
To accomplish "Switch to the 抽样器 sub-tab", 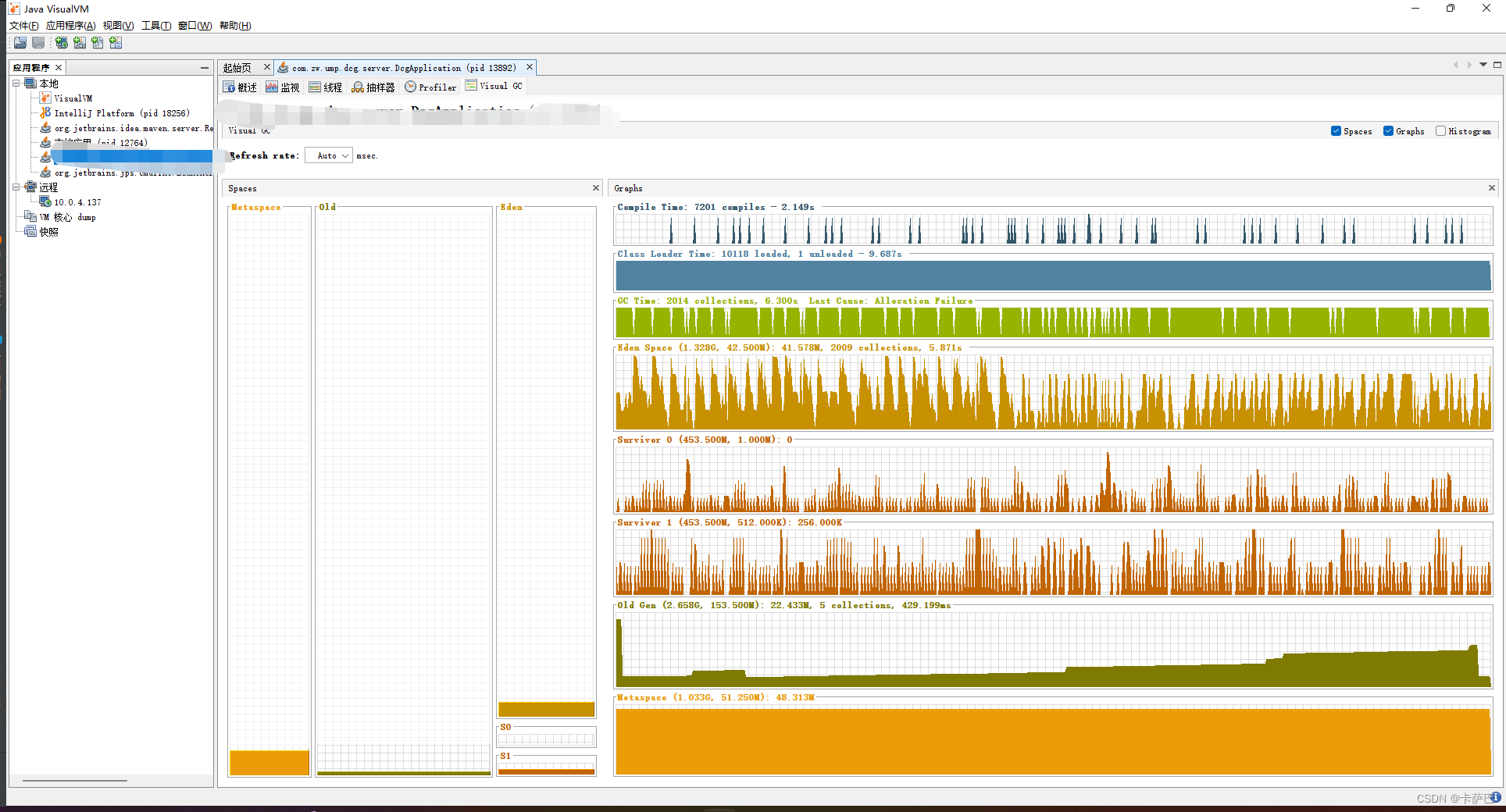I will (373, 87).
